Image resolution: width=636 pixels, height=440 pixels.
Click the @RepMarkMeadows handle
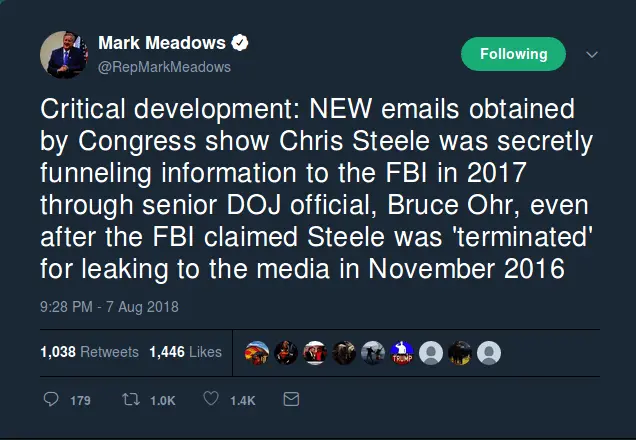tap(164, 67)
